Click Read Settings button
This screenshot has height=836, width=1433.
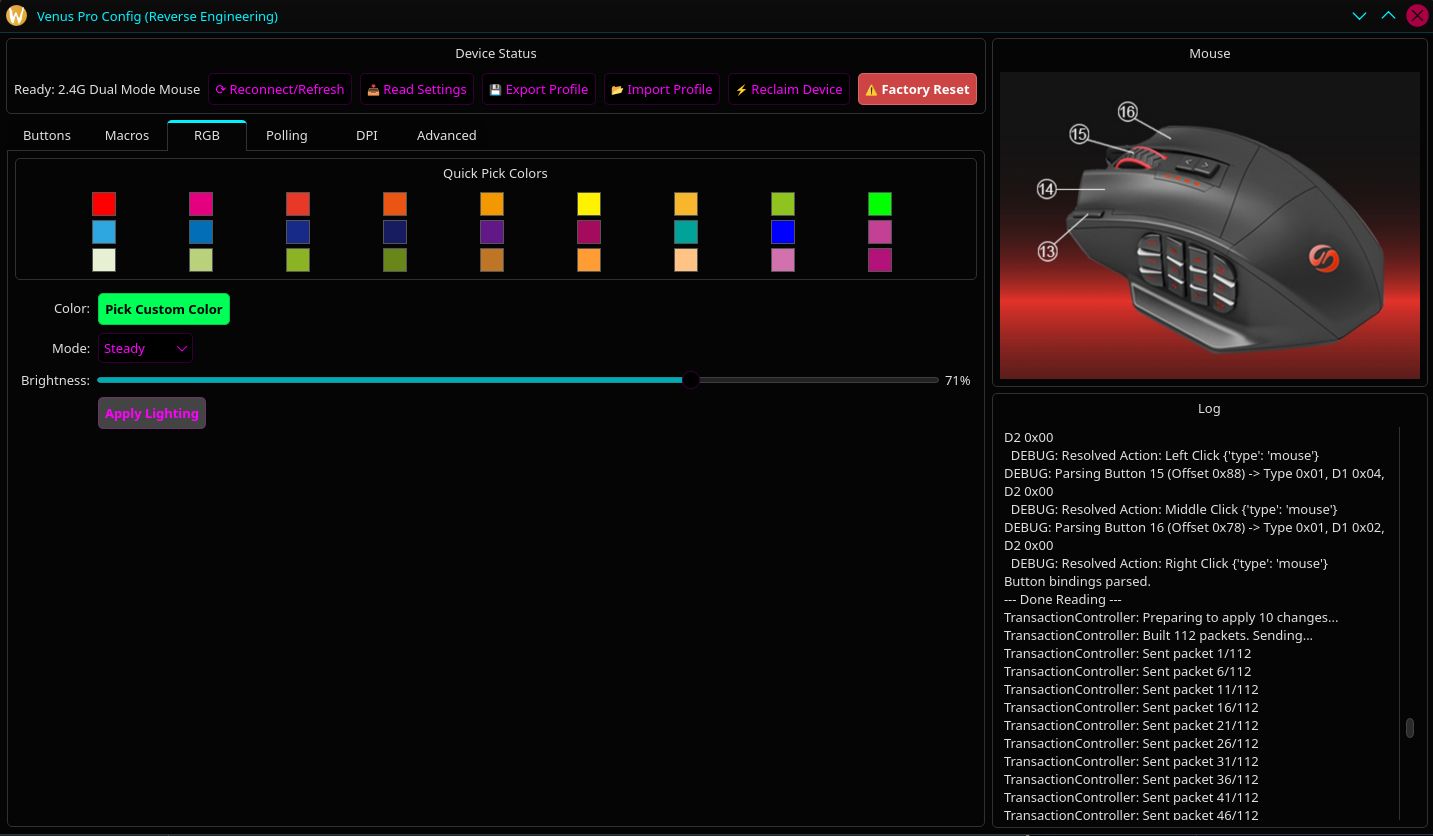tap(416, 89)
